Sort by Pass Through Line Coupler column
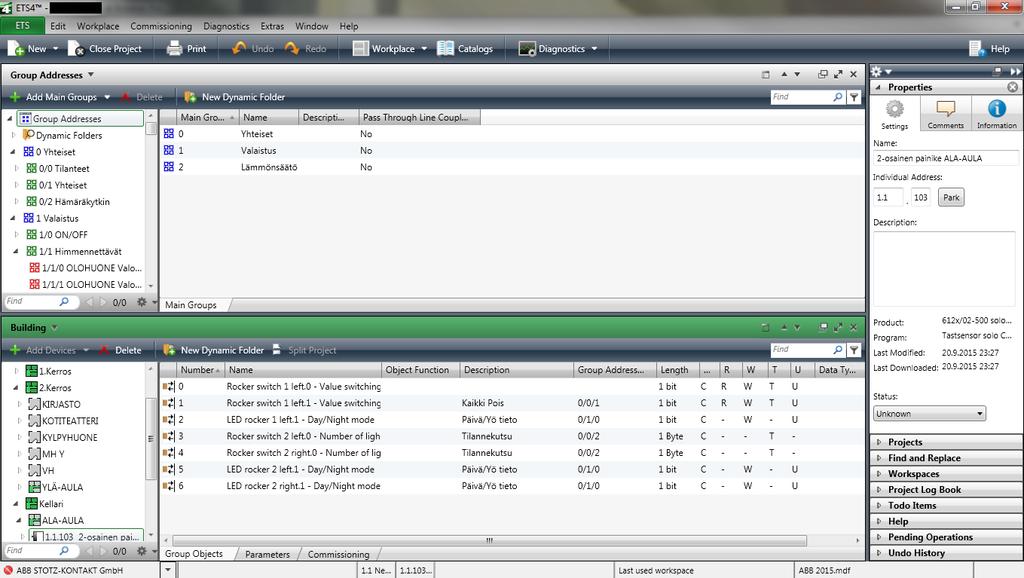1024x578 pixels. 419,118
